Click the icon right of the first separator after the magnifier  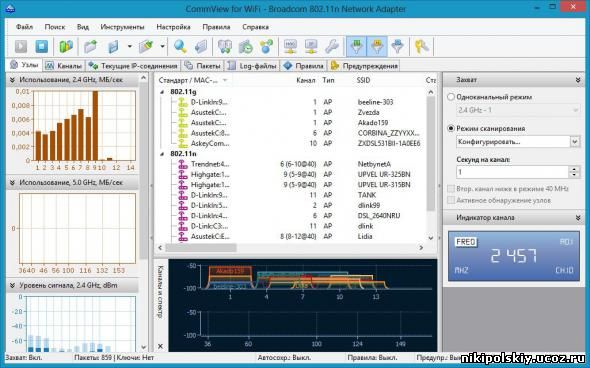click(225, 46)
